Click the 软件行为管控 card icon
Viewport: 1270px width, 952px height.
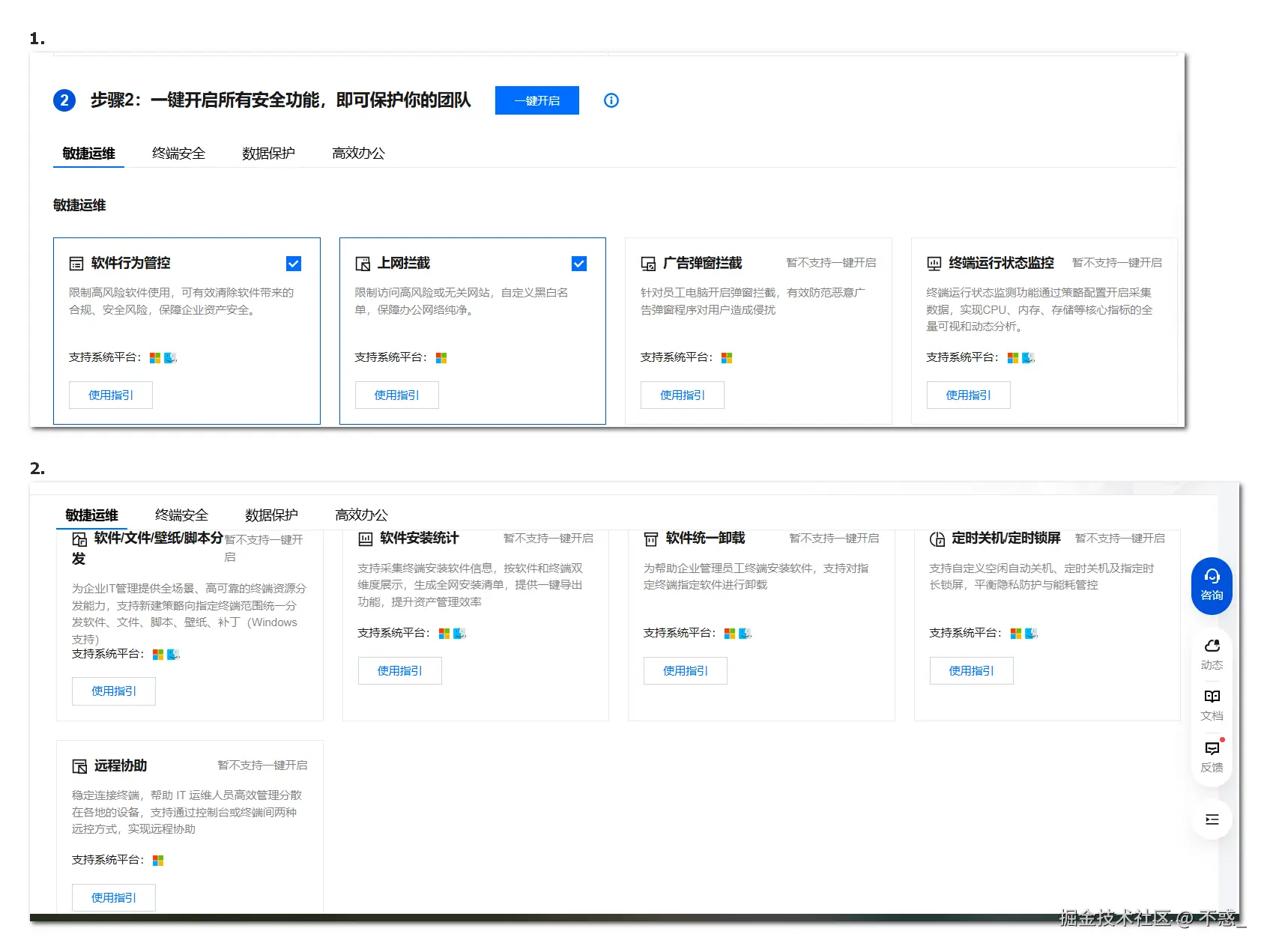[76, 264]
